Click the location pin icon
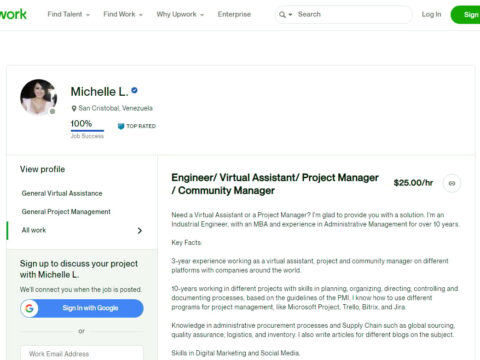This screenshot has width=480, height=360. click(74, 108)
